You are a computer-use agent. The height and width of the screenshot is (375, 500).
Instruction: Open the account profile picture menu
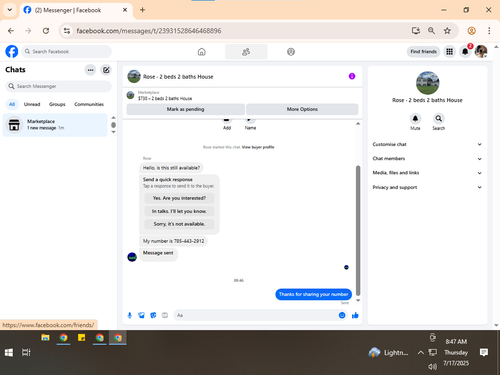point(481,52)
